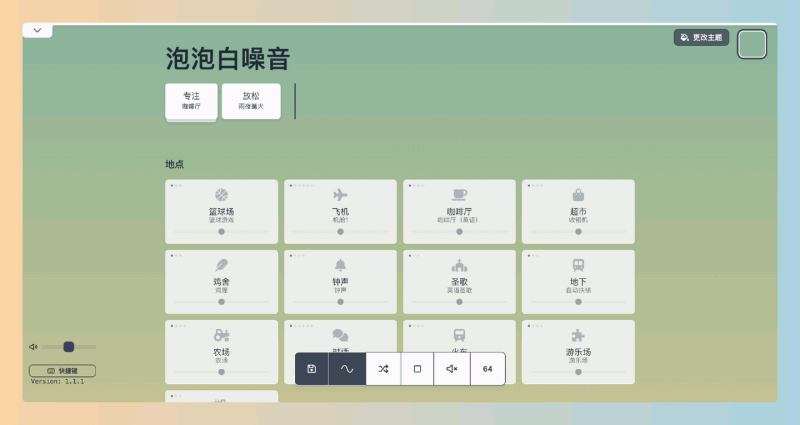Screen dimensions: 800x425
Task: Click the volume slider on the 鸡舍 card
Action: tap(221, 302)
